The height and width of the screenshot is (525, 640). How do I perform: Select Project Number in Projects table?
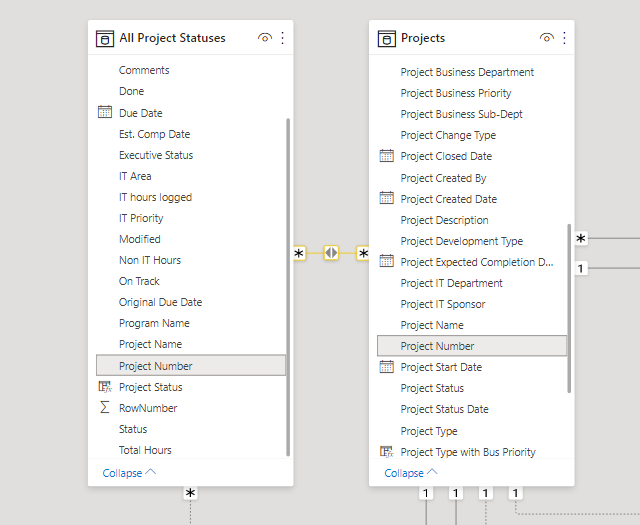(472, 346)
